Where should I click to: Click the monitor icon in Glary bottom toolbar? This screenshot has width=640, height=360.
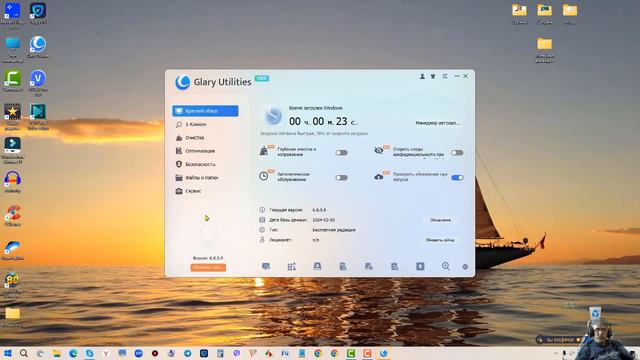[266, 267]
